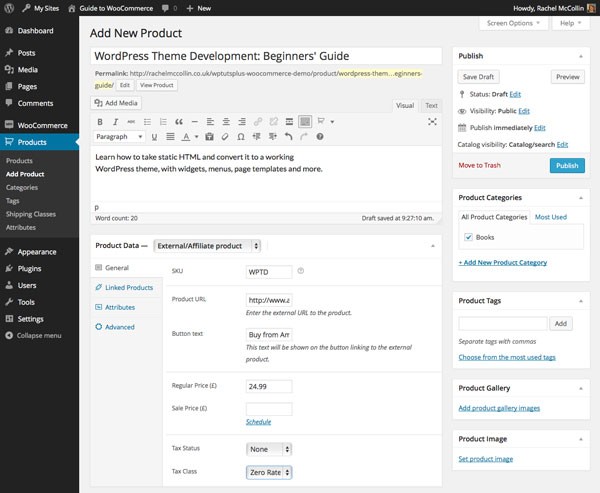Viewport: 600px width, 493px height.
Task: Collapse Product Tags box
Action: click(x=580, y=301)
